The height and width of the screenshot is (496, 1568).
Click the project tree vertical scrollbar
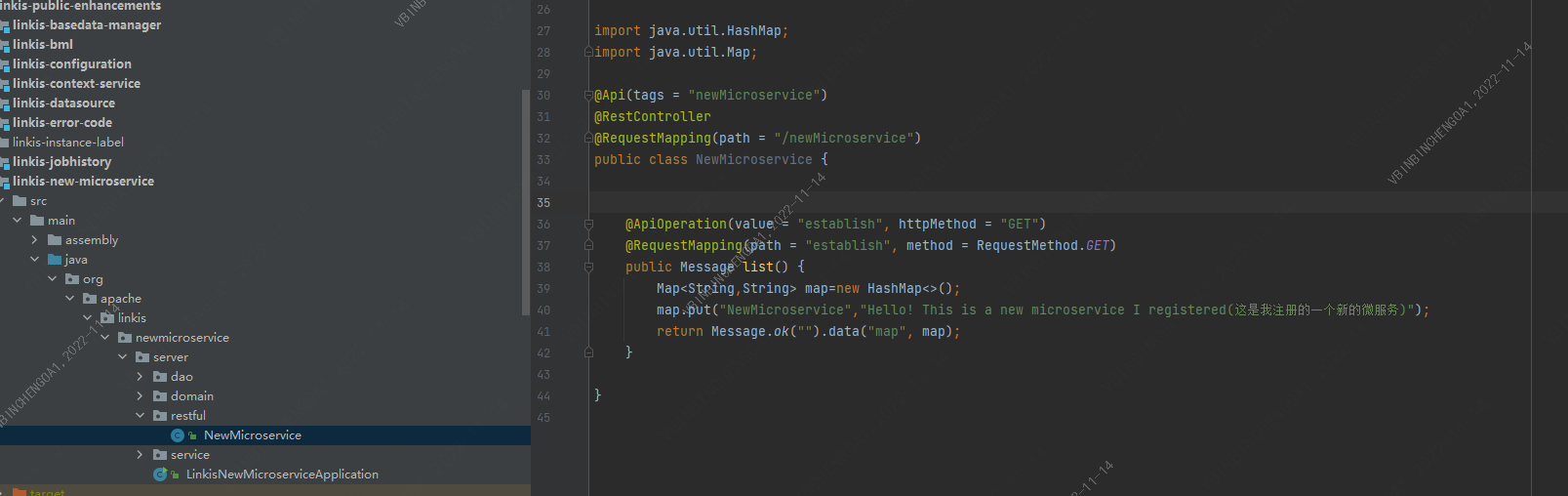pyautogui.click(x=526, y=195)
